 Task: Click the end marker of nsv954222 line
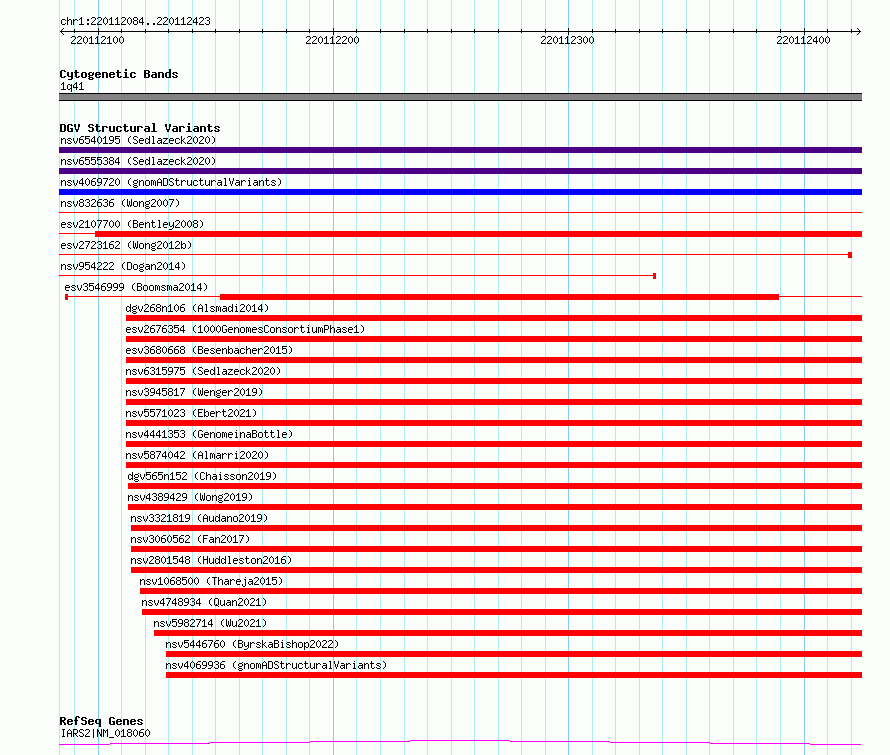coord(654,276)
